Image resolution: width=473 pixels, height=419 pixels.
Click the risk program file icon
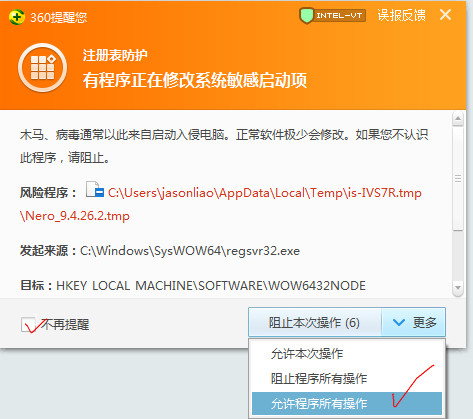[95, 190]
